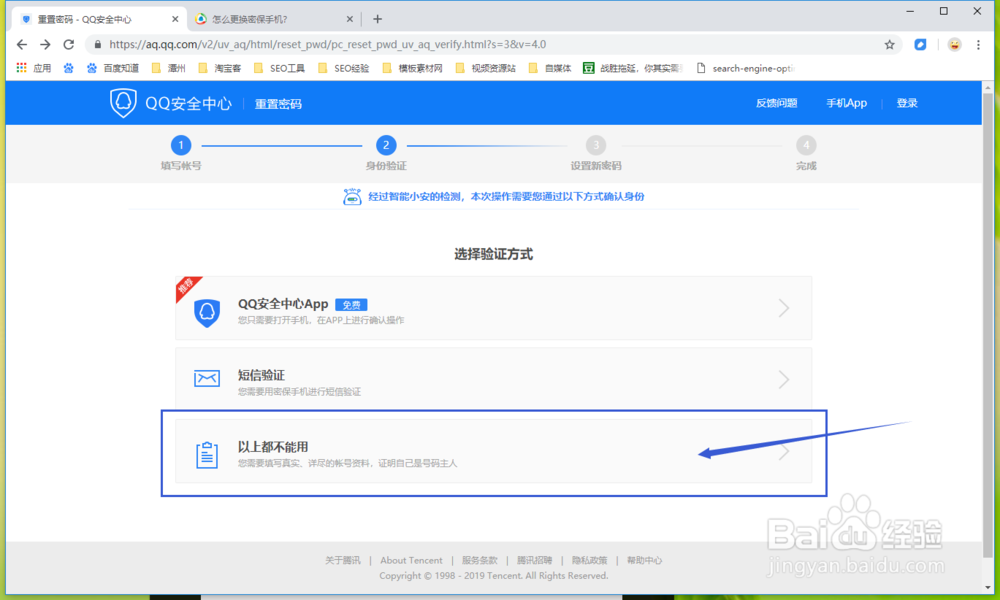
Task: Minimize the Chrome window
Action: click(x=910, y=11)
